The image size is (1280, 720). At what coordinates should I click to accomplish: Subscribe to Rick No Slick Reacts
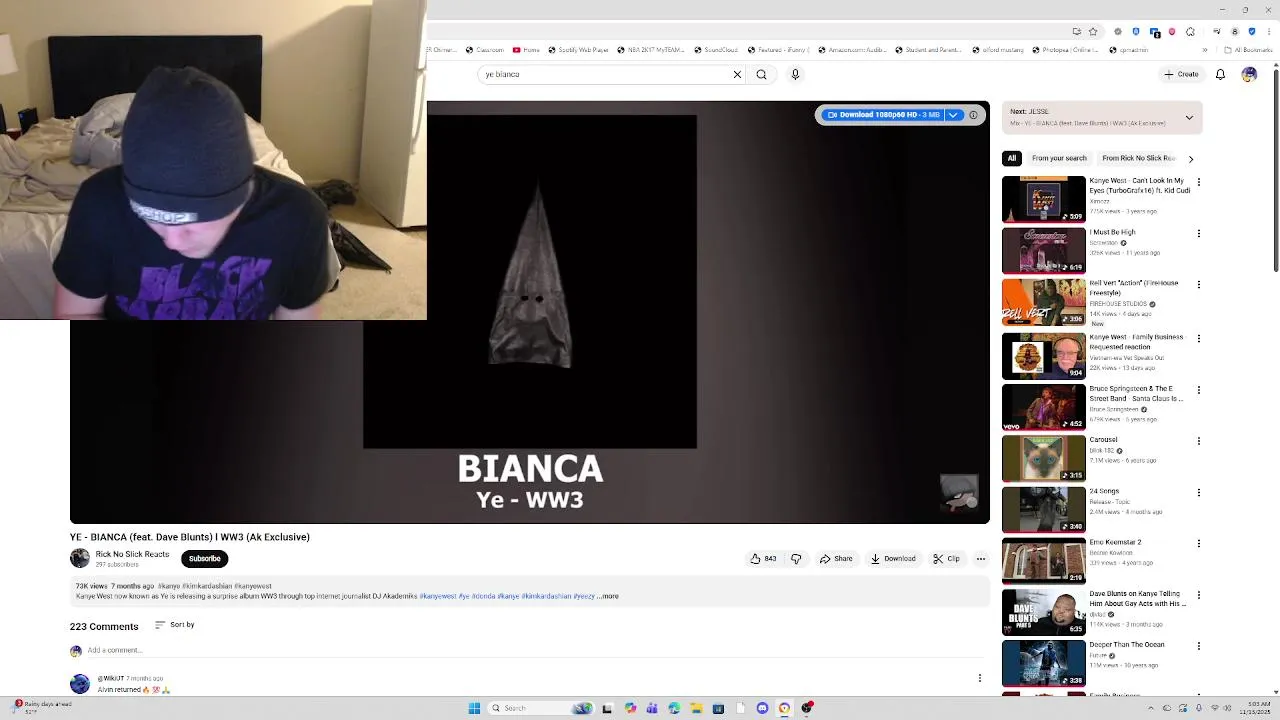pyautogui.click(x=204, y=559)
